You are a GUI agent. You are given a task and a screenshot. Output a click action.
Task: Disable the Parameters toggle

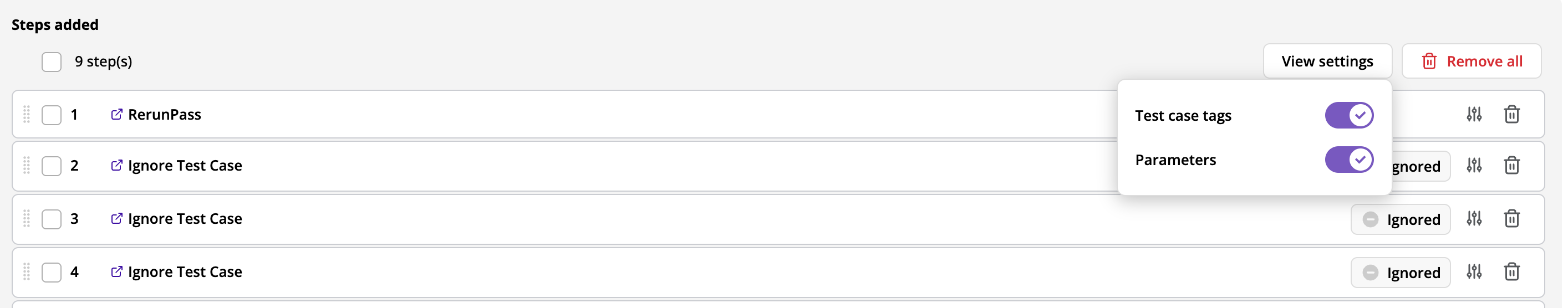[x=1349, y=160]
